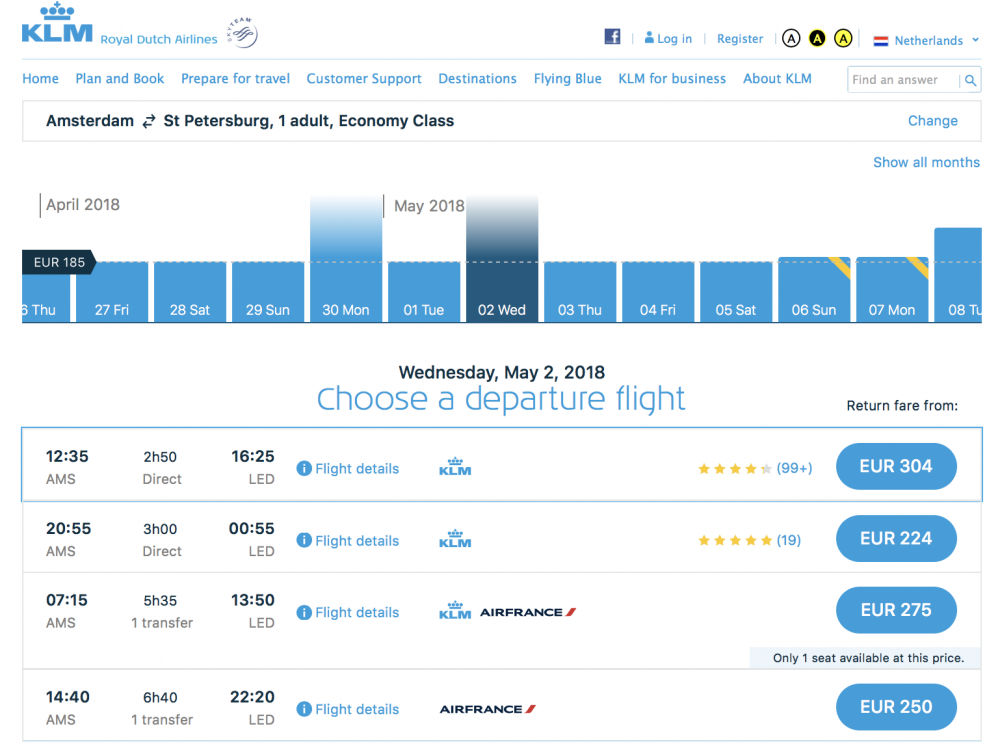Select 29 Sun date bar
The image size is (1000, 748).
click(268, 292)
